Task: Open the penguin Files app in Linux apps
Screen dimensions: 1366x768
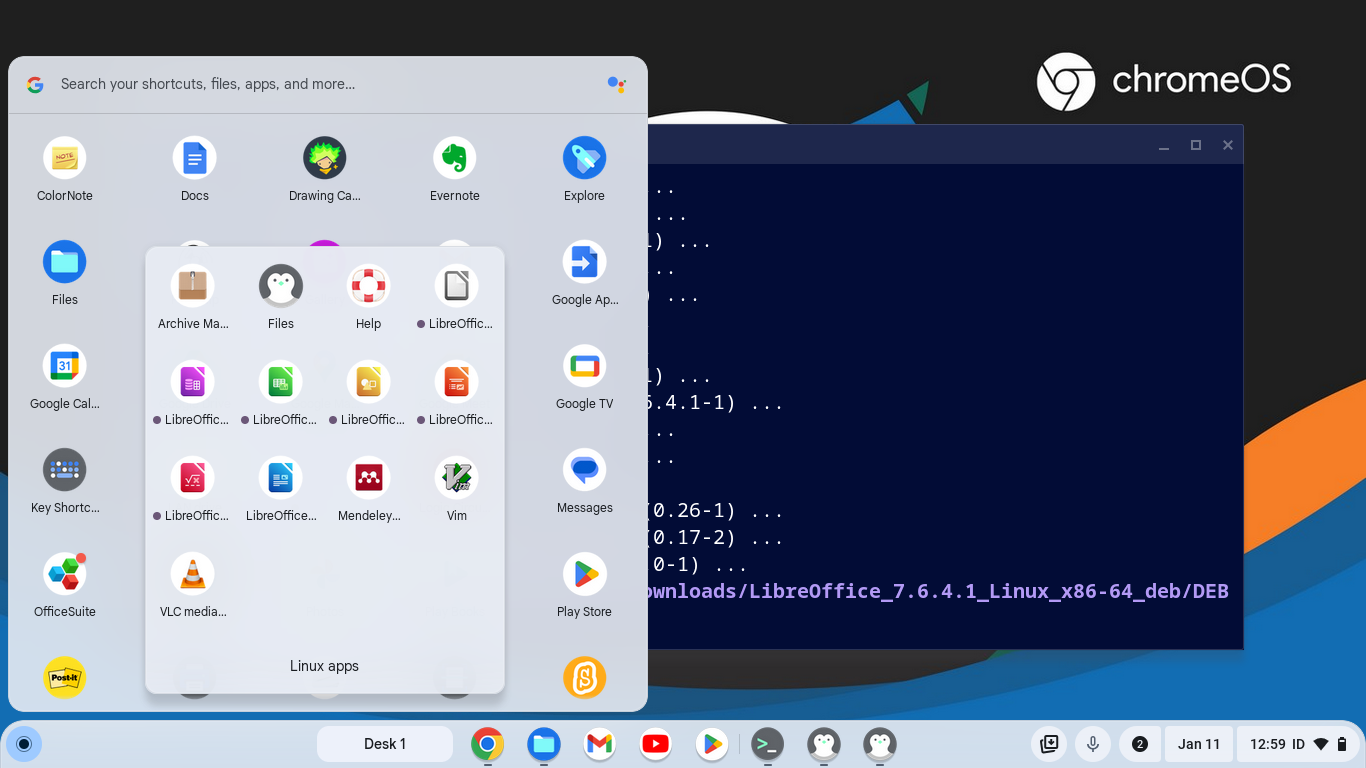Action: pos(281,286)
